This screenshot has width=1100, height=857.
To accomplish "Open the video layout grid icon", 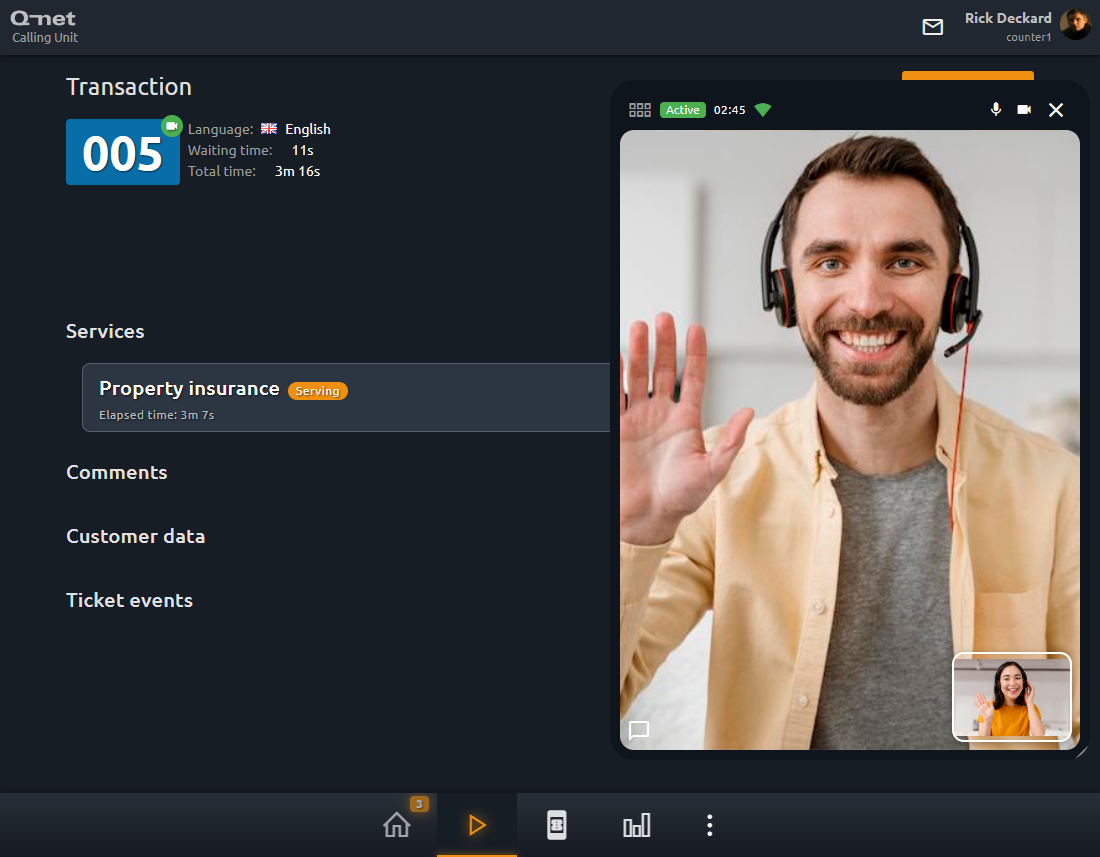I will 640,110.
